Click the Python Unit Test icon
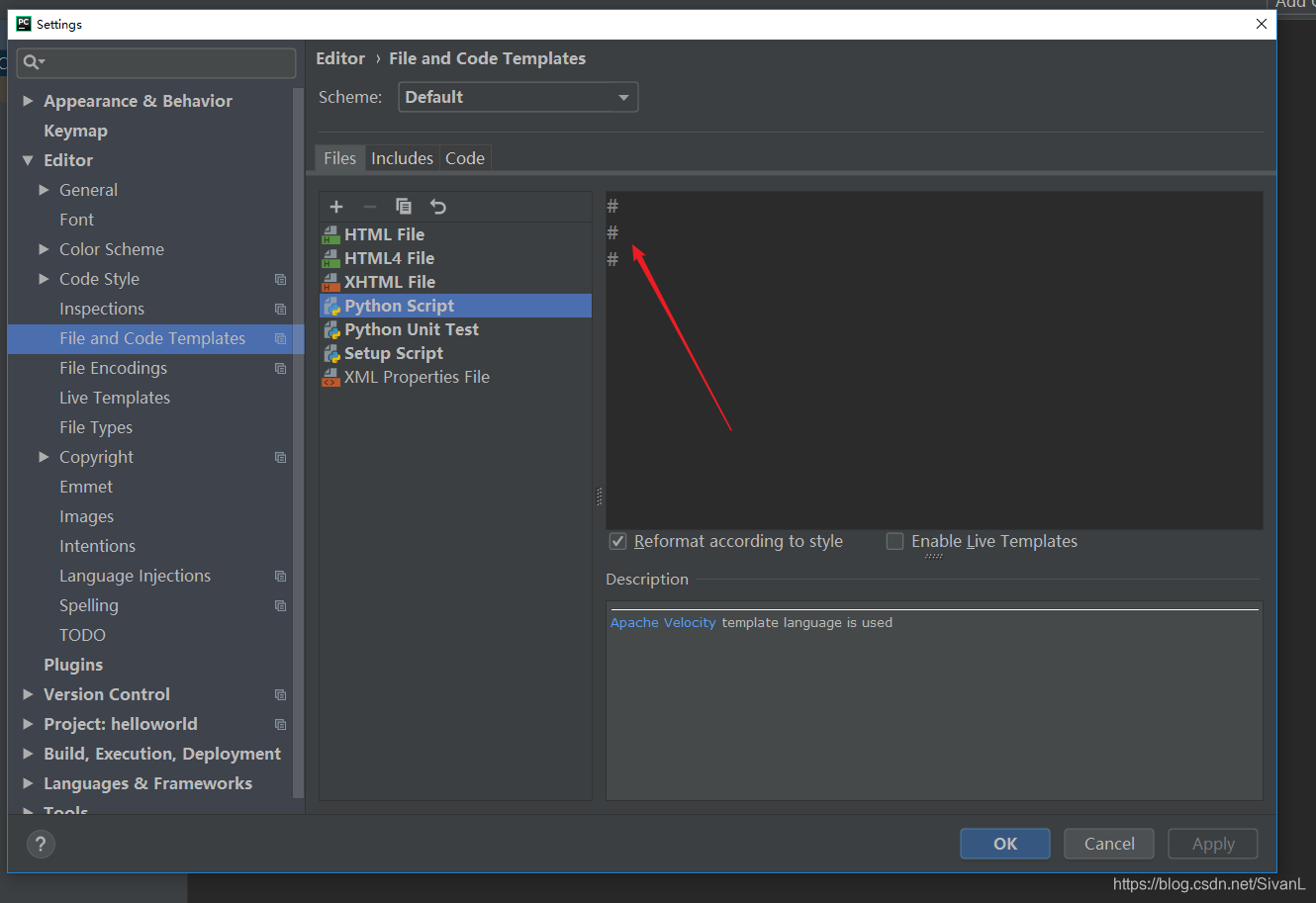The height and width of the screenshot is (903, 1316). (x=331, y=329)
